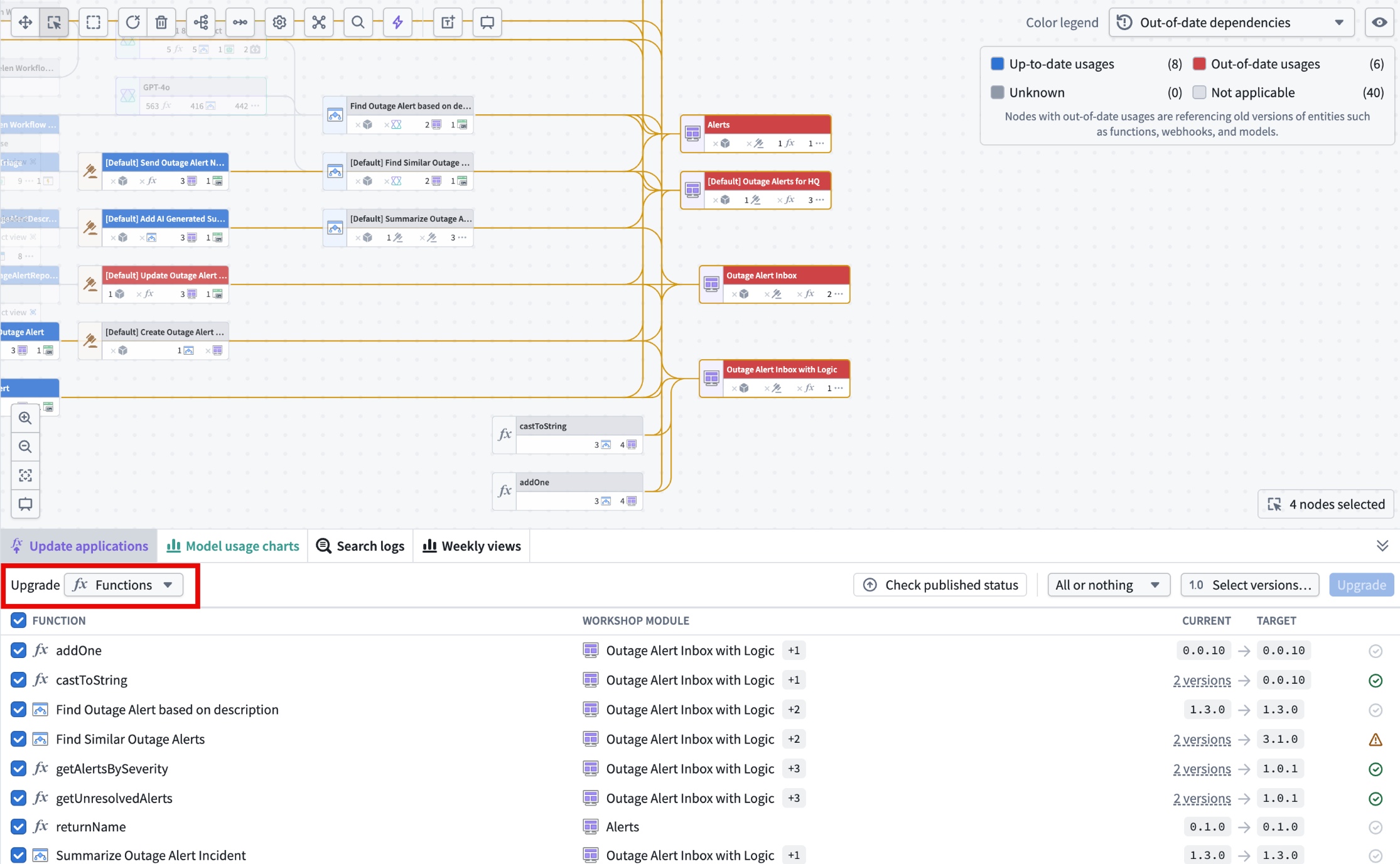Viewport: 1400px width, 864px height.
Task: Click the warning icon for Find Similar Outage Alerts
Action: coord(1376,740)
